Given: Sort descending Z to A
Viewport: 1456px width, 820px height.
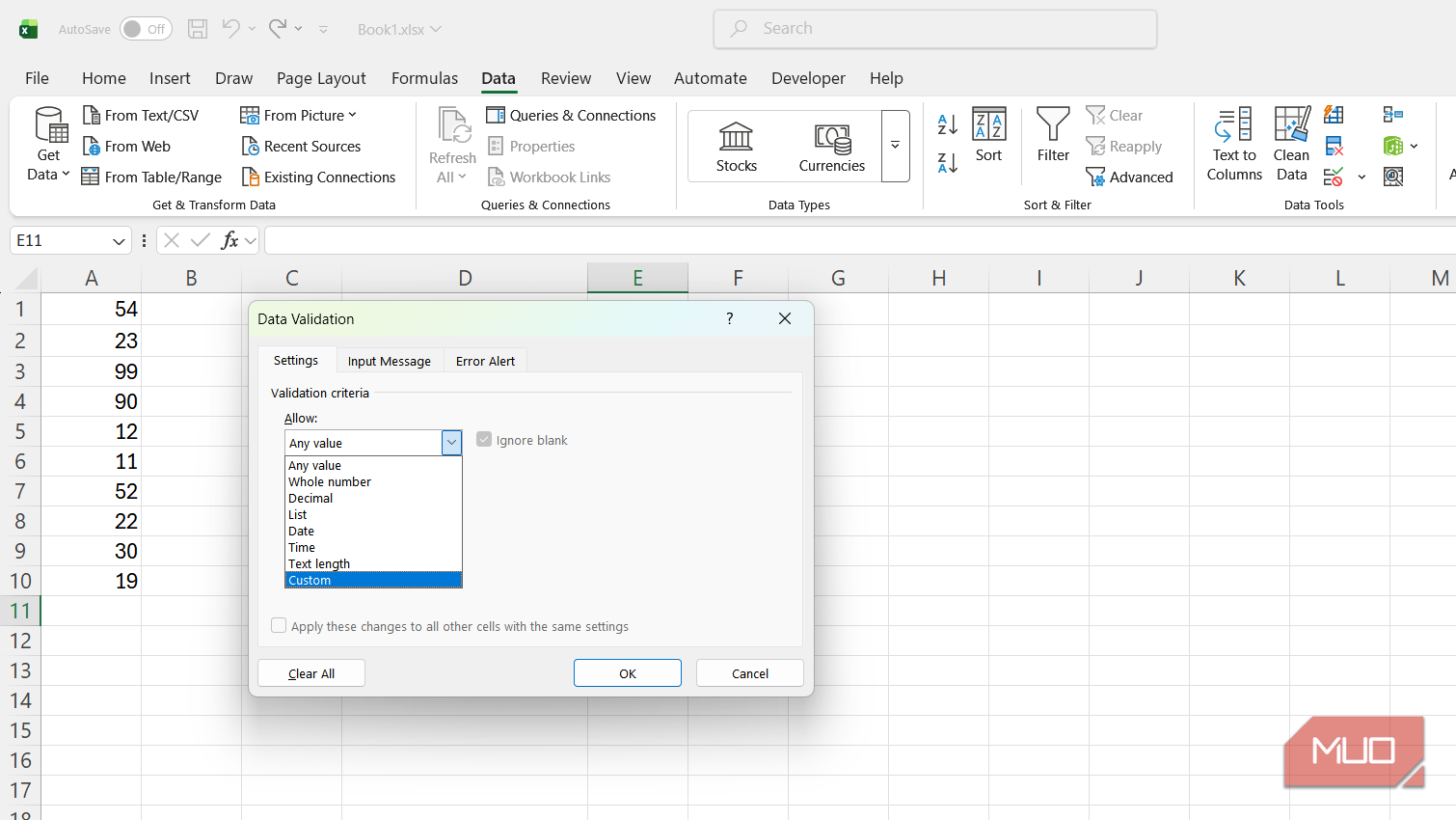Looking at the screenshot, I should pos(948,163).
